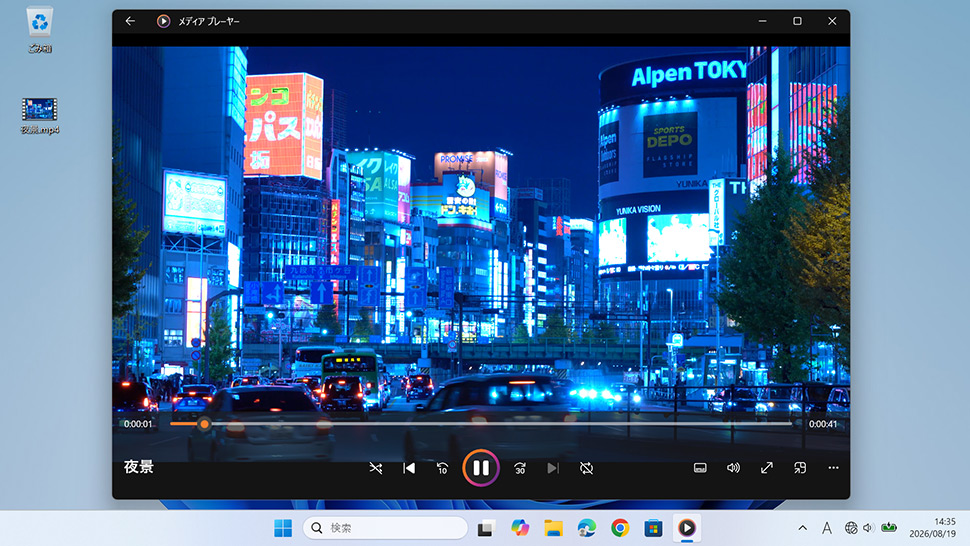Open File Explorer from taskbar

click(553, 528)
